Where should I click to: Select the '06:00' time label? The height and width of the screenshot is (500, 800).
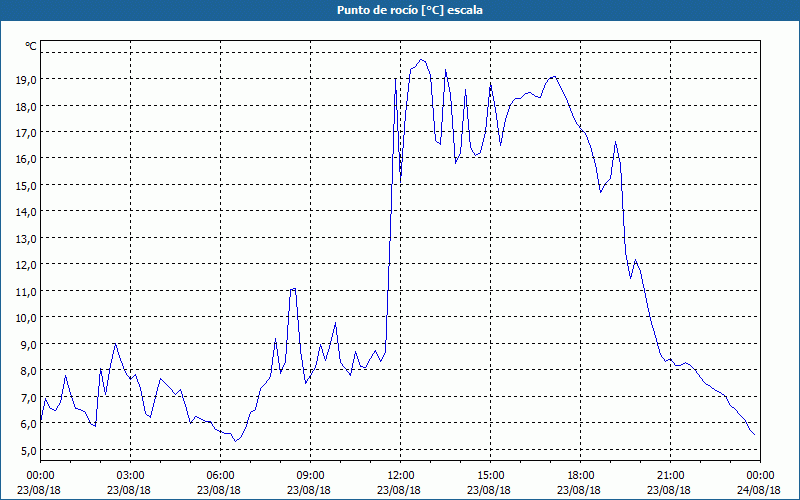pos(220,476)
